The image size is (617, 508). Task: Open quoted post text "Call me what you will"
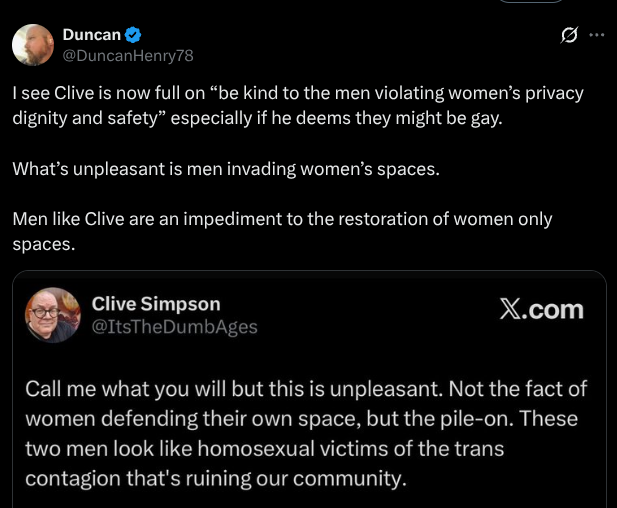pyautogui.click(x=306, y=433)
